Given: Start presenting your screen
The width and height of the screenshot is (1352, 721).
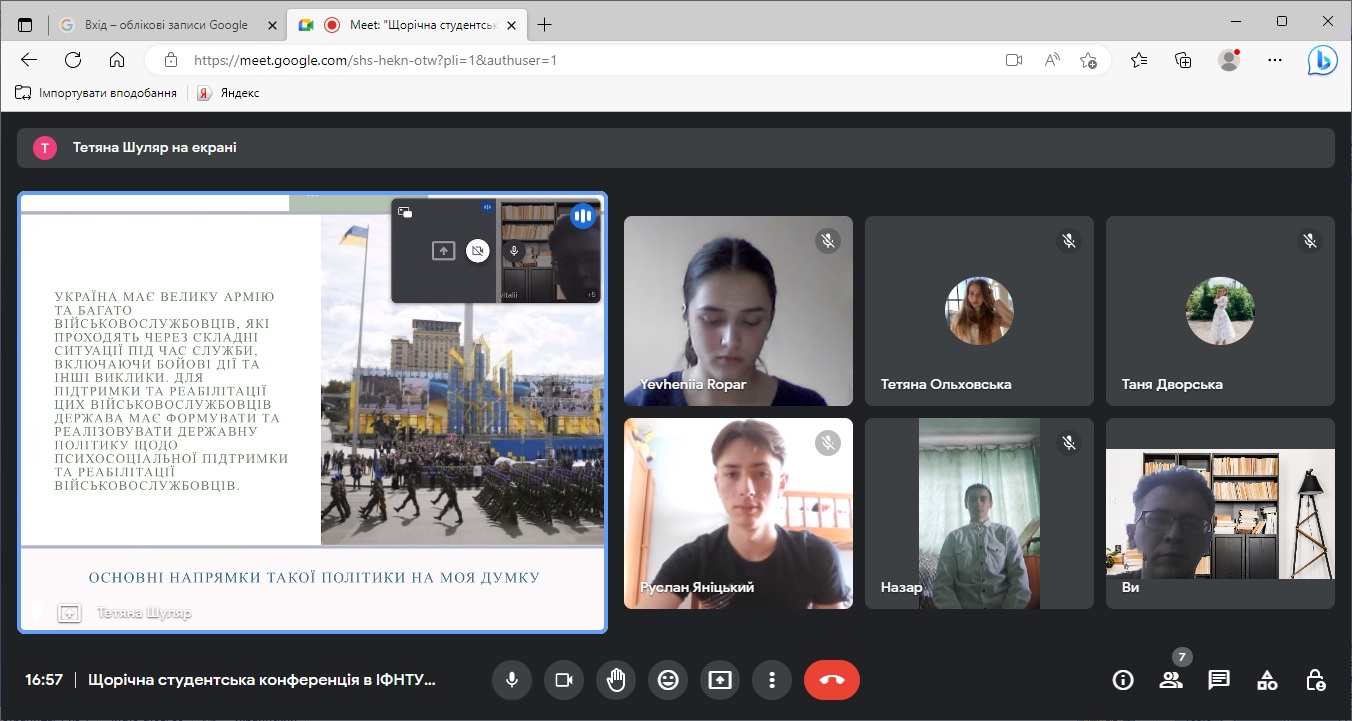Looking at the screenshot, I should 720,680.
